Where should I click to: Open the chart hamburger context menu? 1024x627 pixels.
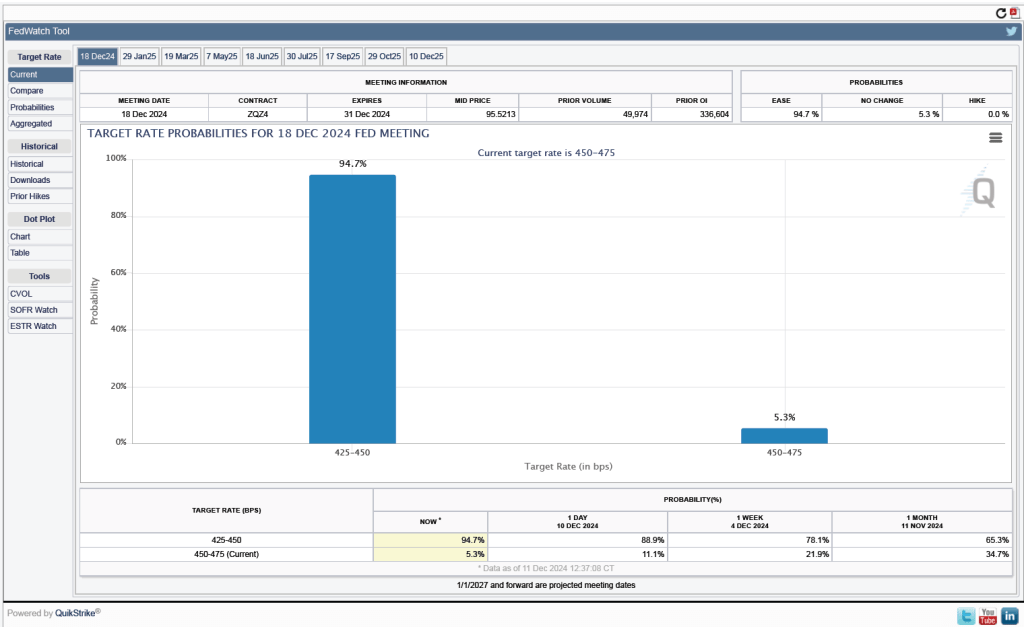pos(996,138)
